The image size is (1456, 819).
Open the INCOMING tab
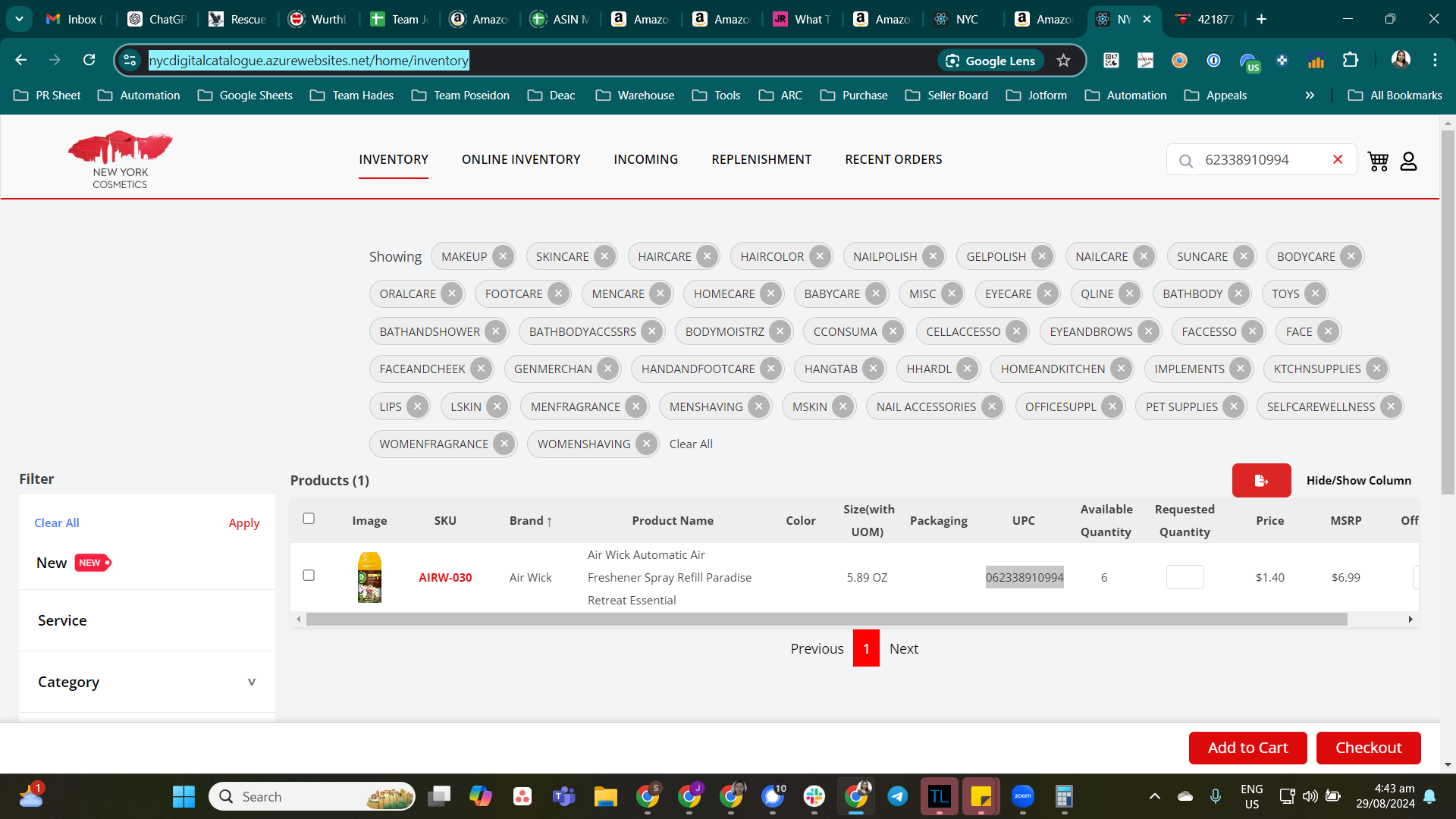click(x=646, y=159)
